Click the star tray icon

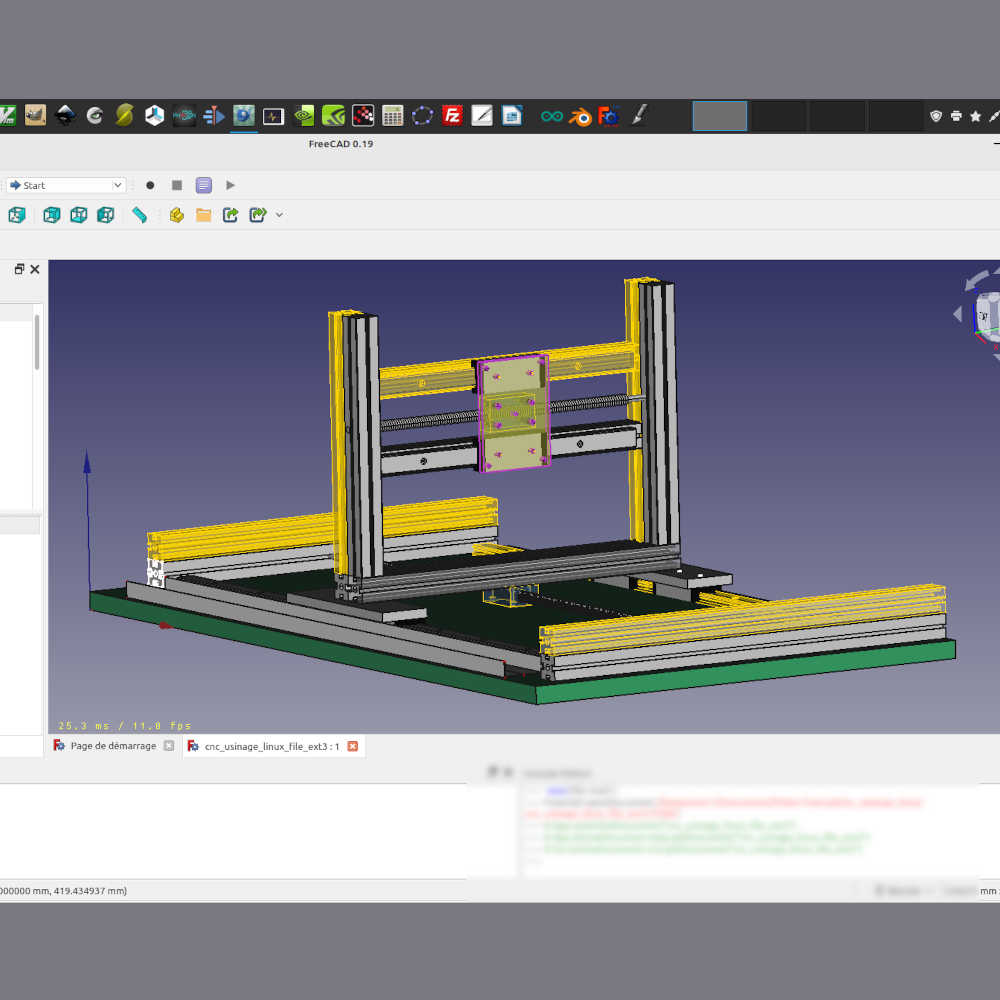(x=975, y=116)
